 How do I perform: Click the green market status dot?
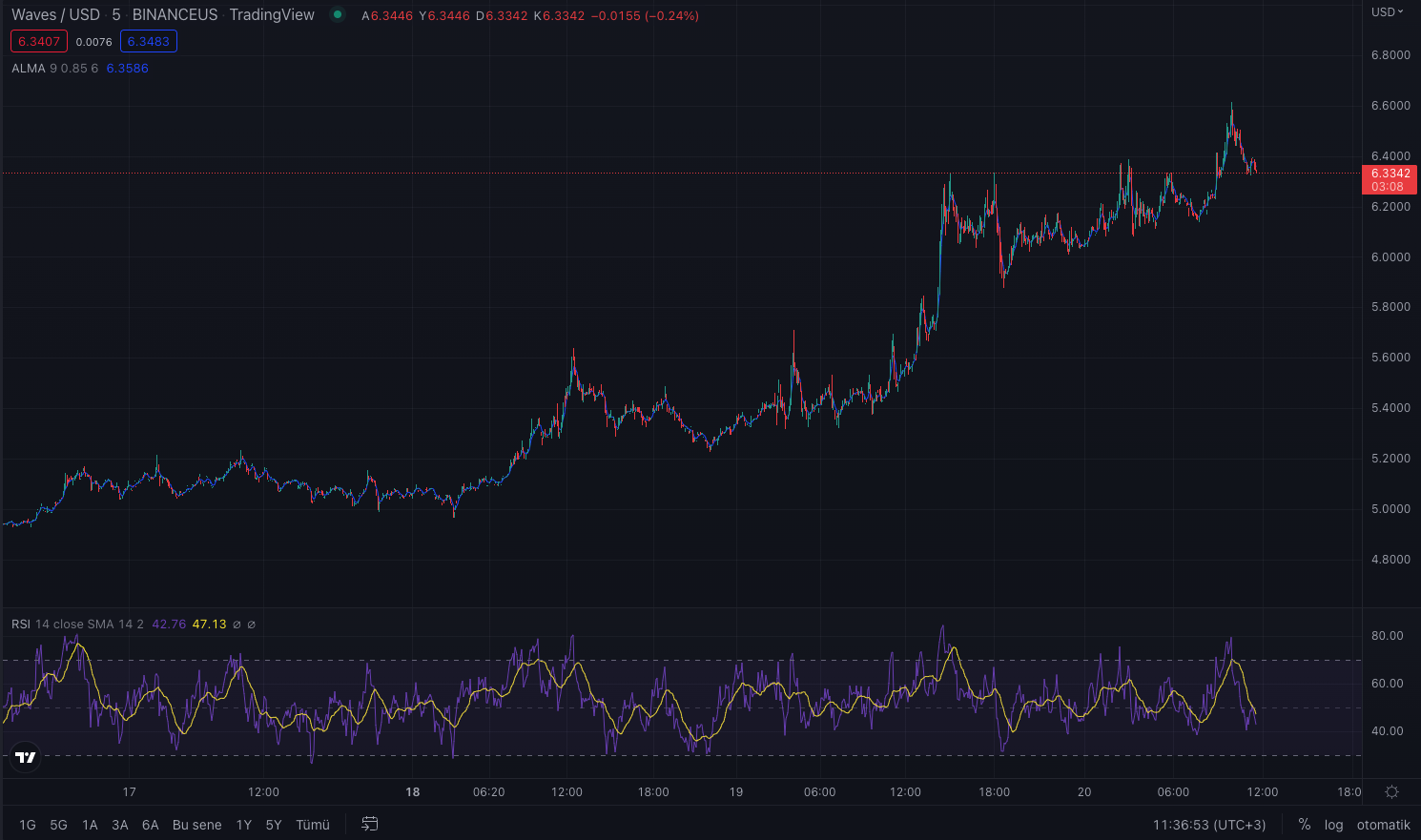coord(338,15)
